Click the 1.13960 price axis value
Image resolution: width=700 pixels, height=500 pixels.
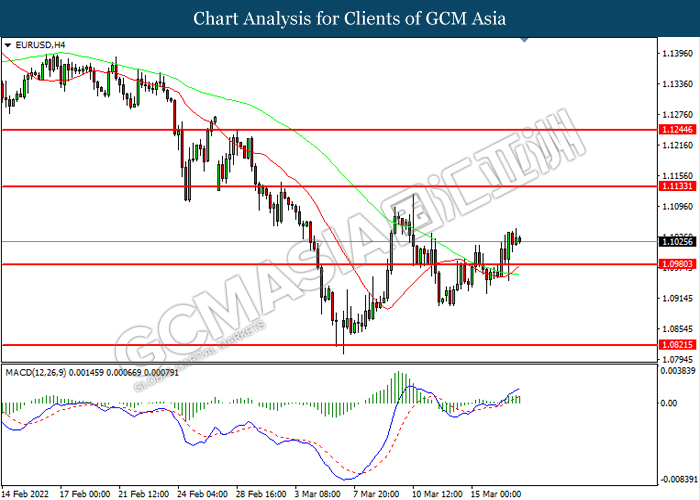pyautogui.click(x=678, y=54)
